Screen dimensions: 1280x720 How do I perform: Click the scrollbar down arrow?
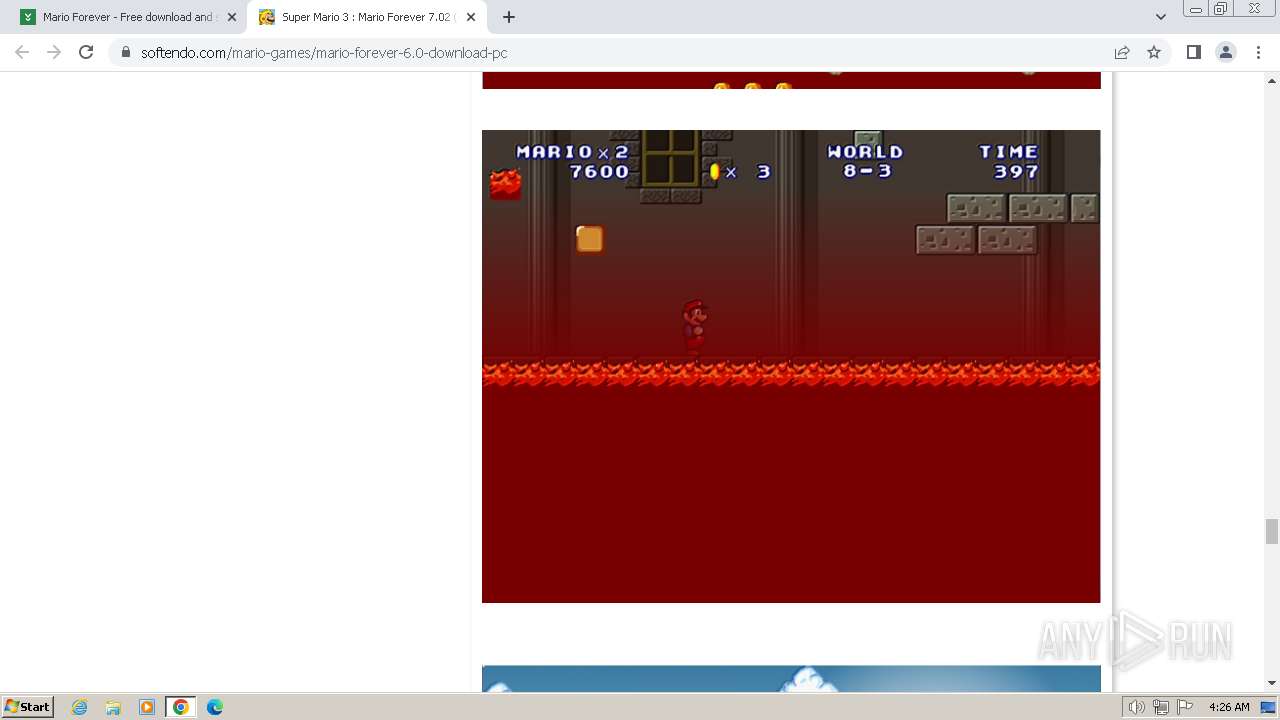[x=1271, y=683]
